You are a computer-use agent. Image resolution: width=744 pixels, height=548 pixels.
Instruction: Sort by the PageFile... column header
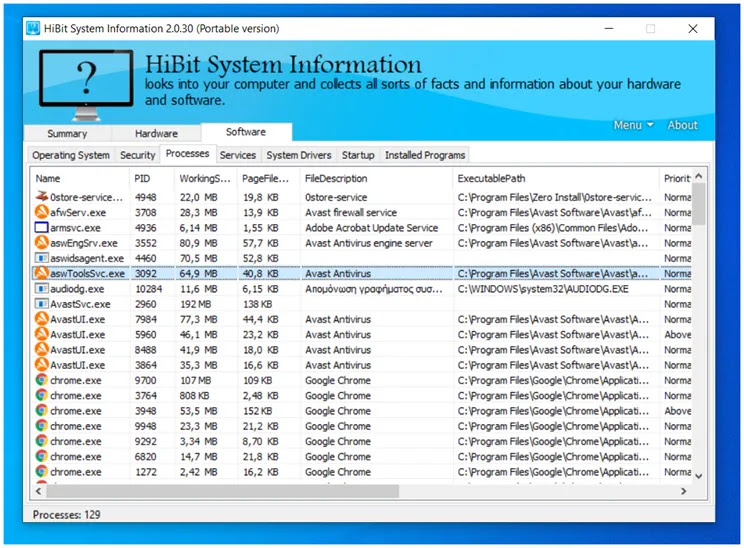(268, 178)
